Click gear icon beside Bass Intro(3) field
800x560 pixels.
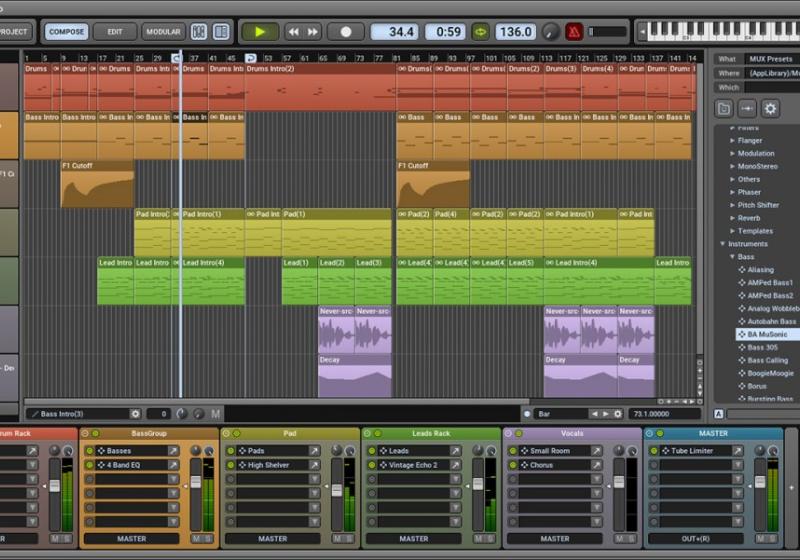[x=136, y=413]
